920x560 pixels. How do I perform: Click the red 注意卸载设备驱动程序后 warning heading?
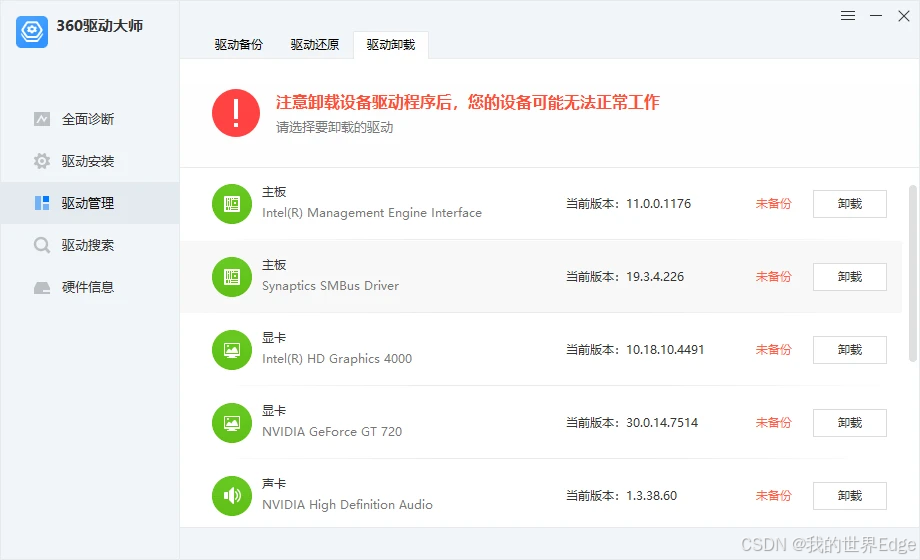coord(468,102)
